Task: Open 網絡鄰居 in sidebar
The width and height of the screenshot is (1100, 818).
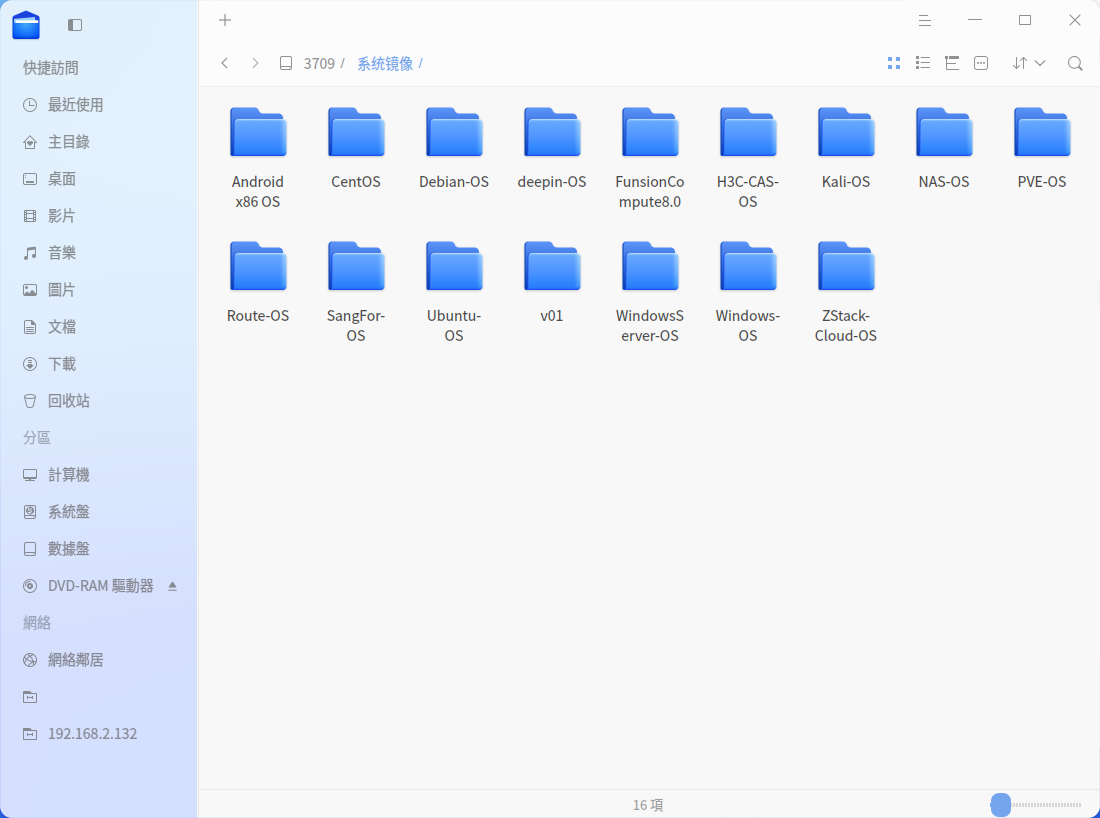Action: 98,660
